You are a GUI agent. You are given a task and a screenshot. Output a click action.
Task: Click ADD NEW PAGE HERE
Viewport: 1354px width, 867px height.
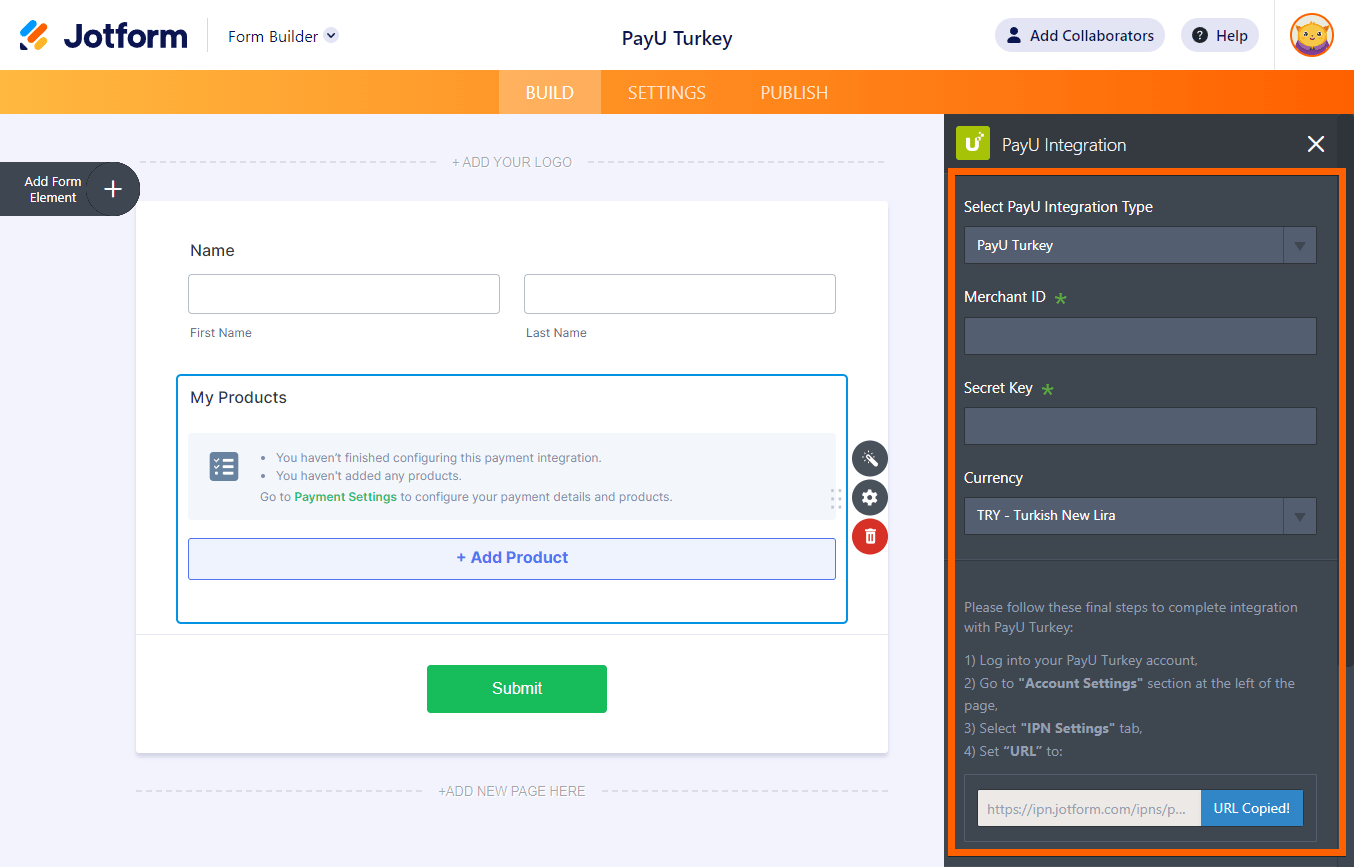tap(512, 791)
